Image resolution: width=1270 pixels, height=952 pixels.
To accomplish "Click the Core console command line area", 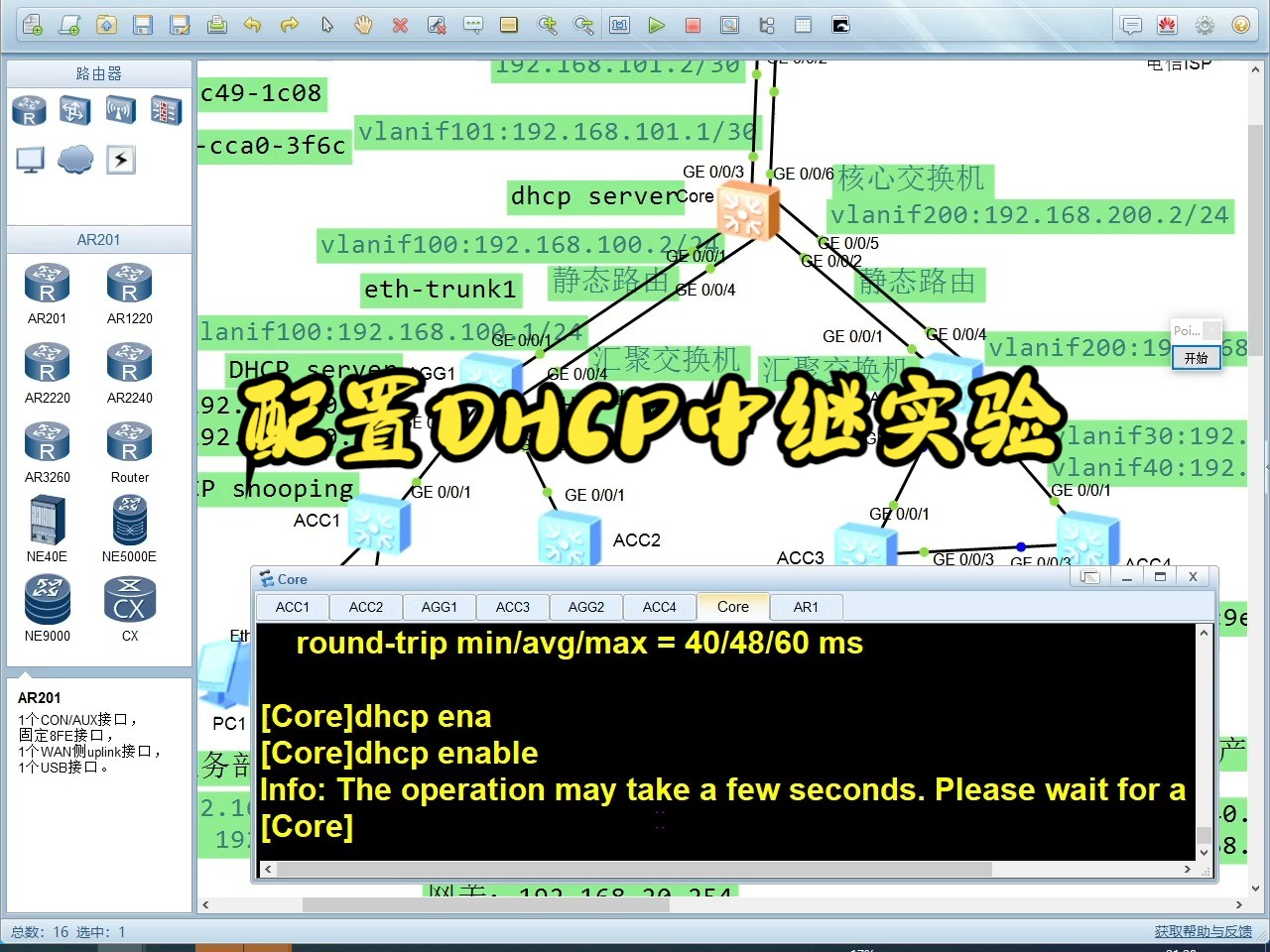I will [x=725, y=741].
